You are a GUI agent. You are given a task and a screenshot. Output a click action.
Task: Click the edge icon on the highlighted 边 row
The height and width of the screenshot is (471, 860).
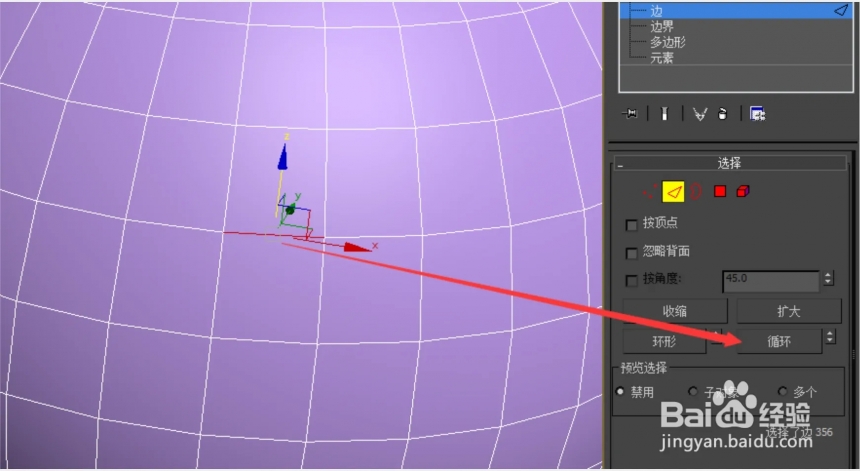tap(841, 10)
